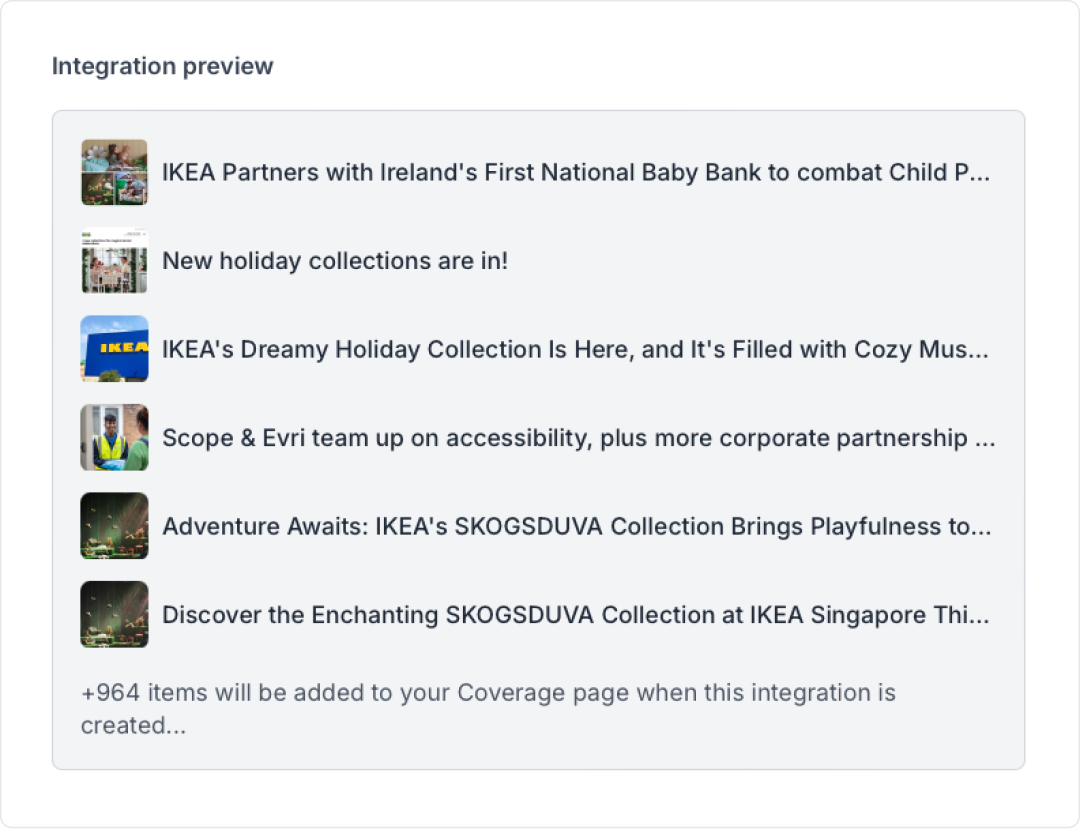
Task: Open the Scope & Evri courier thumbnail
Action: pos(114,437)
